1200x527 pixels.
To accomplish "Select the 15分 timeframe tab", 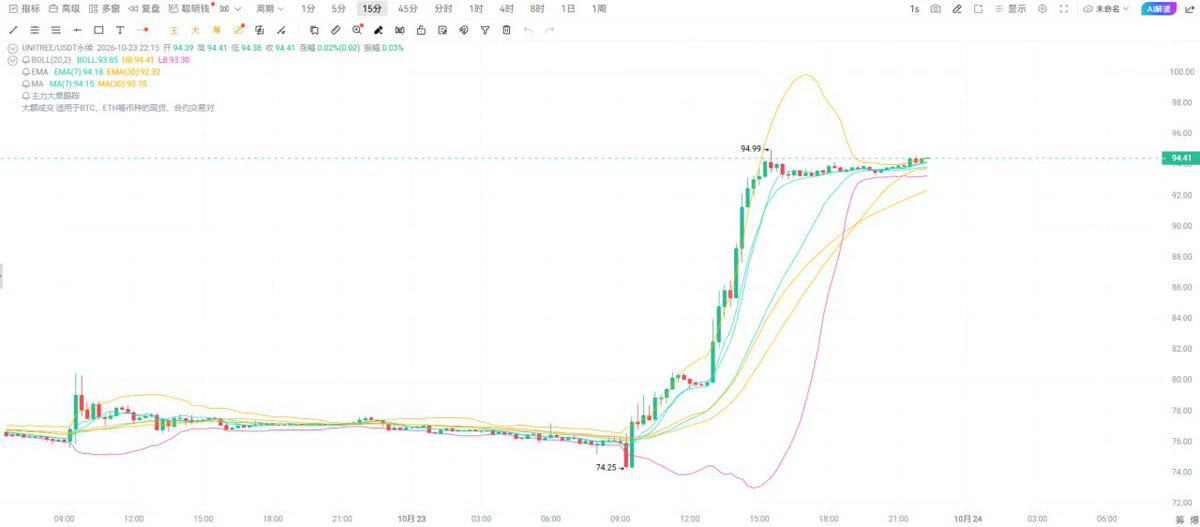I will (372, 8).
